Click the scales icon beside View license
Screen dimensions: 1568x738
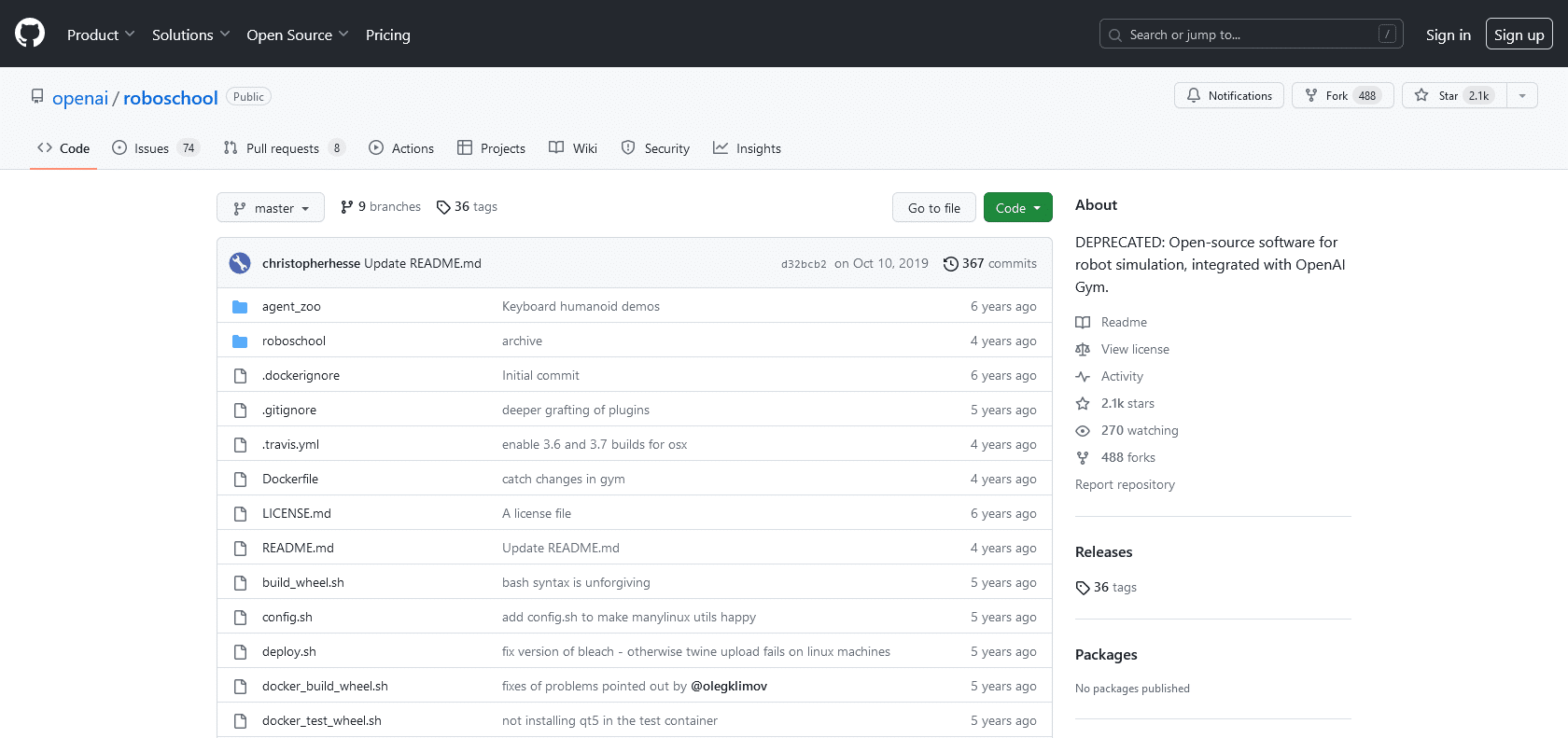click(x=1083, y=350)
